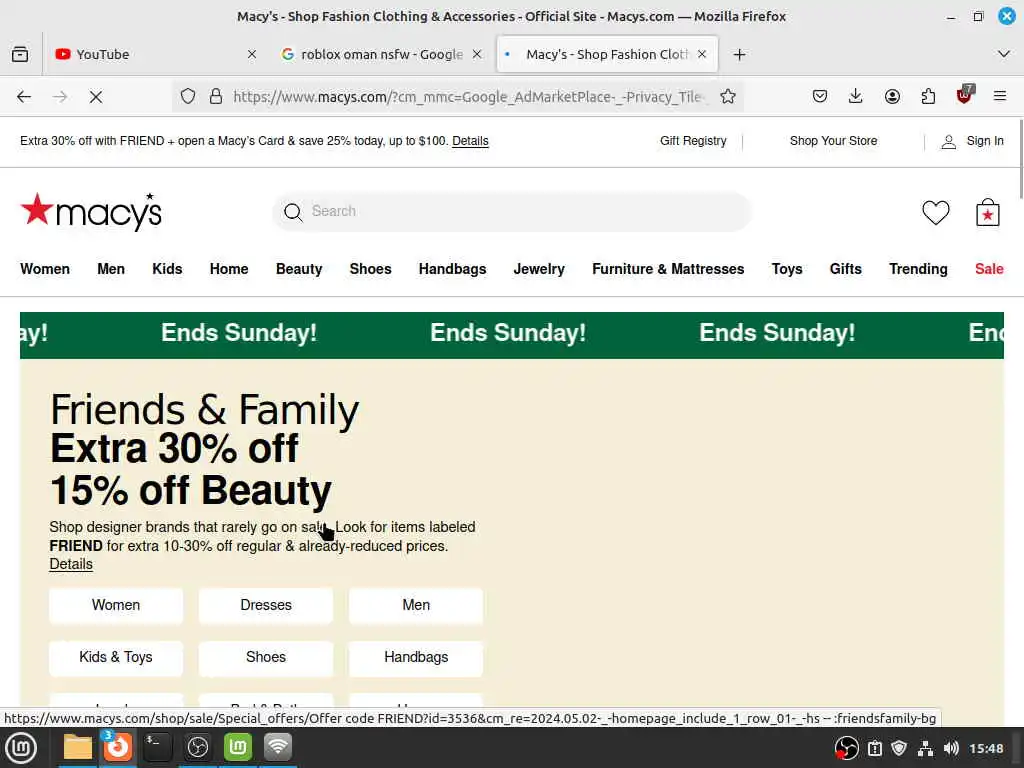Screen dimensions: 1024x768
Task: Select the Macy's Shop Fashion tab
Action: (607, 54)
